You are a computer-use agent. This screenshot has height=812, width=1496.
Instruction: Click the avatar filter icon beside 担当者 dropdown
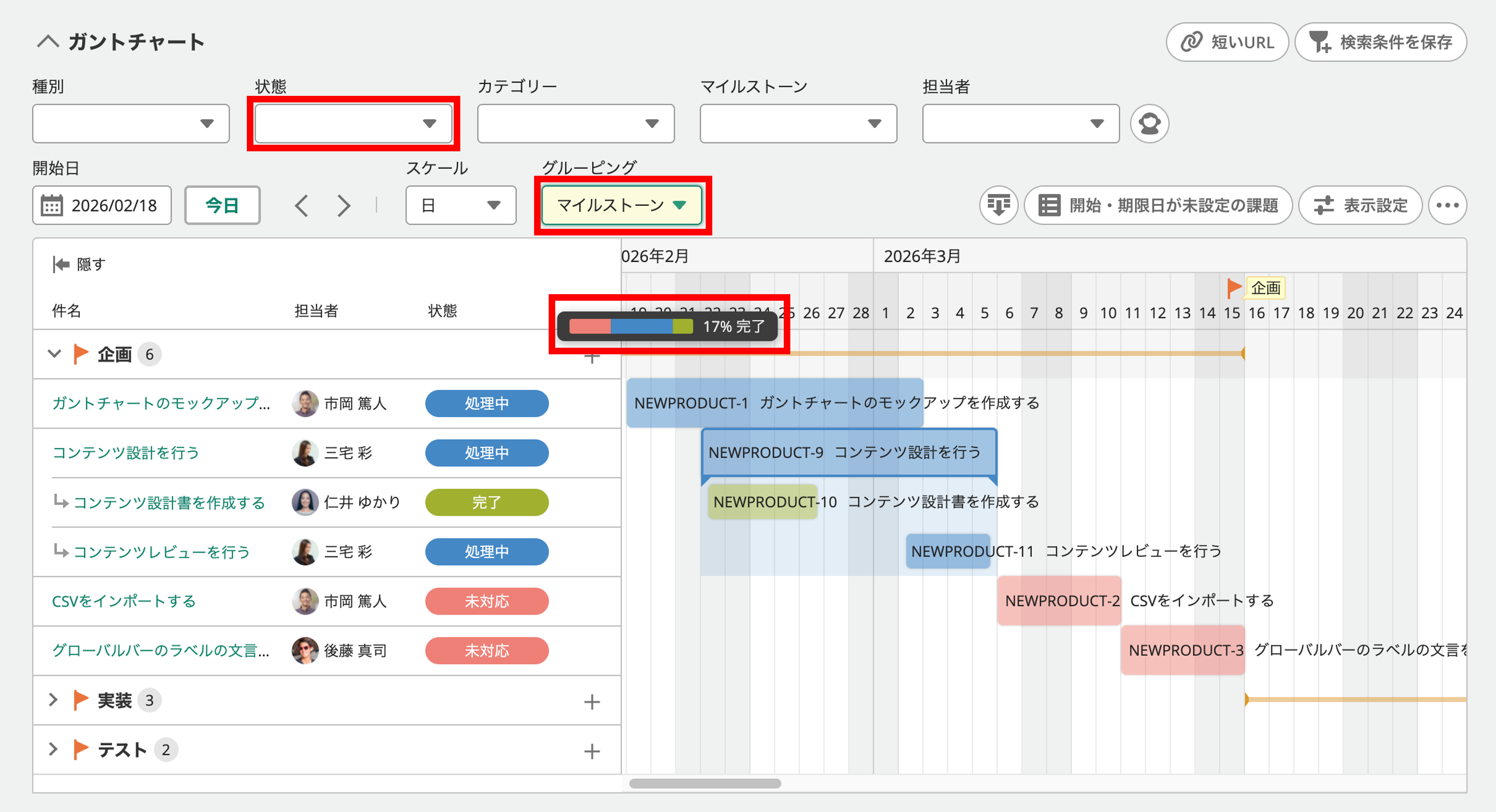coord(1150,123)
